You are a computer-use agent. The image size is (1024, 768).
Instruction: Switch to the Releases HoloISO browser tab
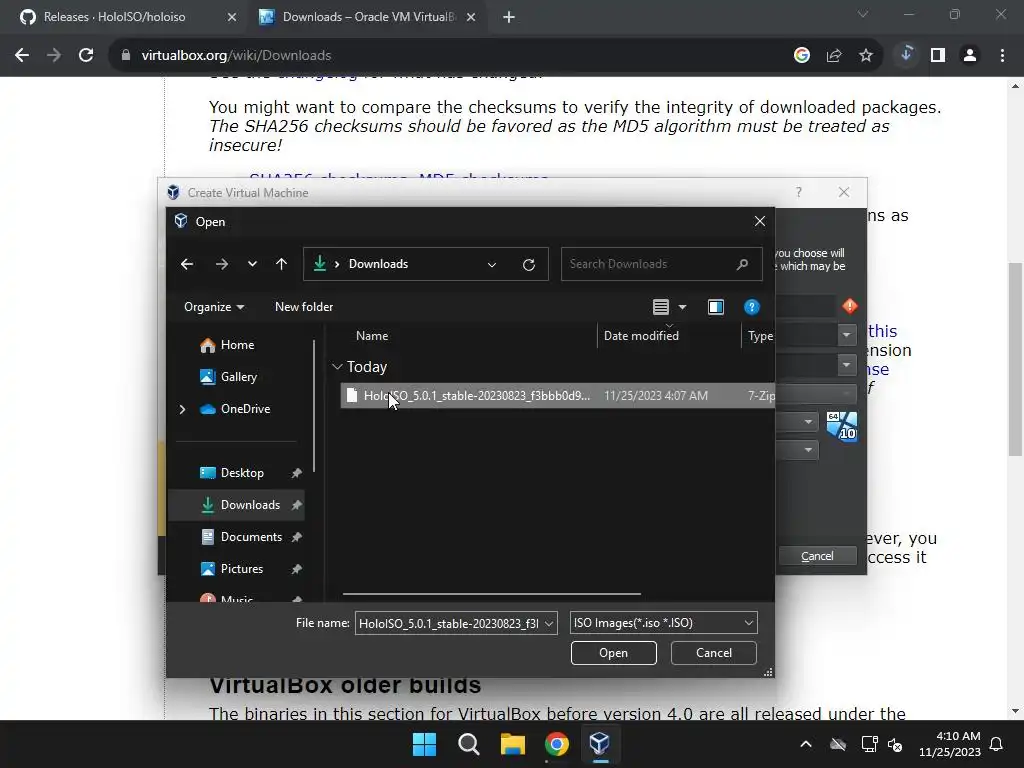(128, 17)
